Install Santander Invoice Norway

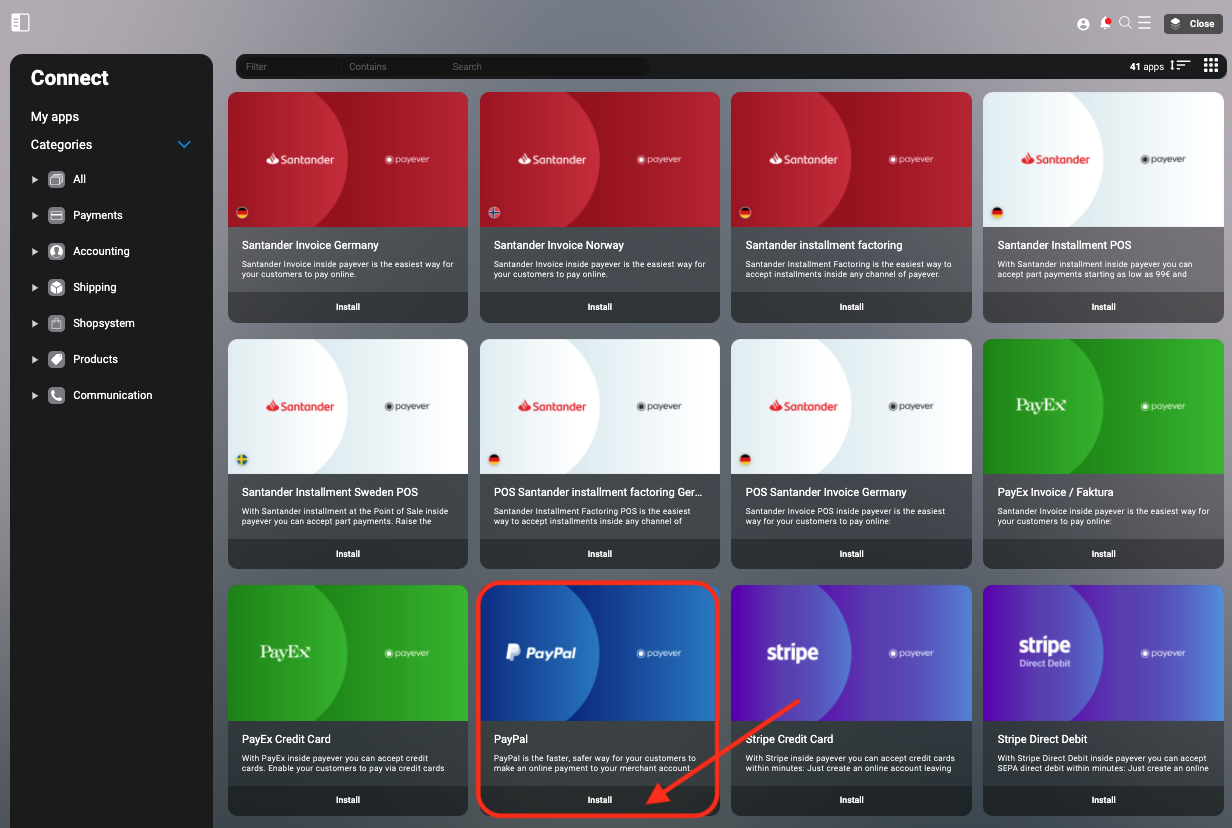(x=600, y=307)
